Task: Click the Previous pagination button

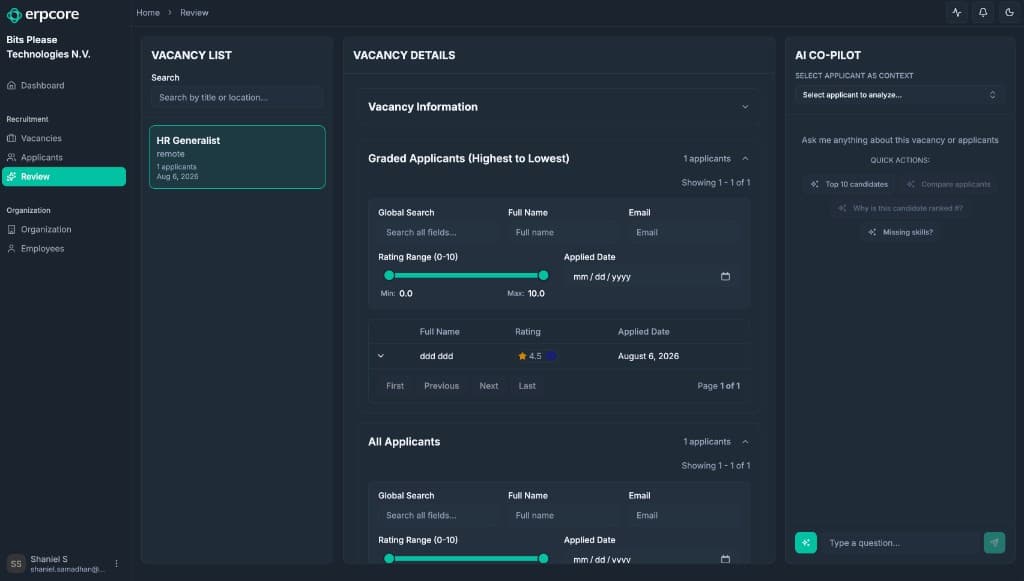Action: click(x=441, y=386)
